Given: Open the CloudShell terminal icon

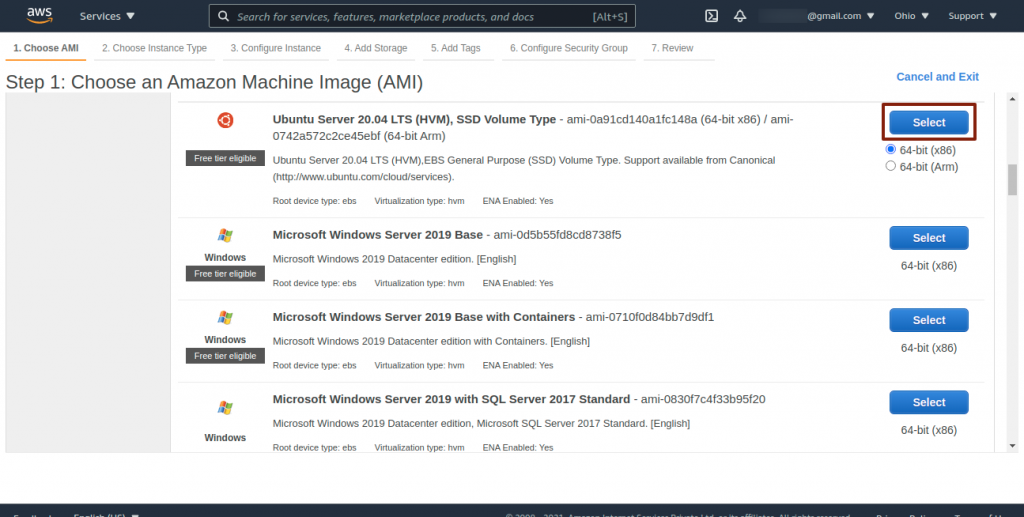Looking at the screenshot, I should coord(711,16).
